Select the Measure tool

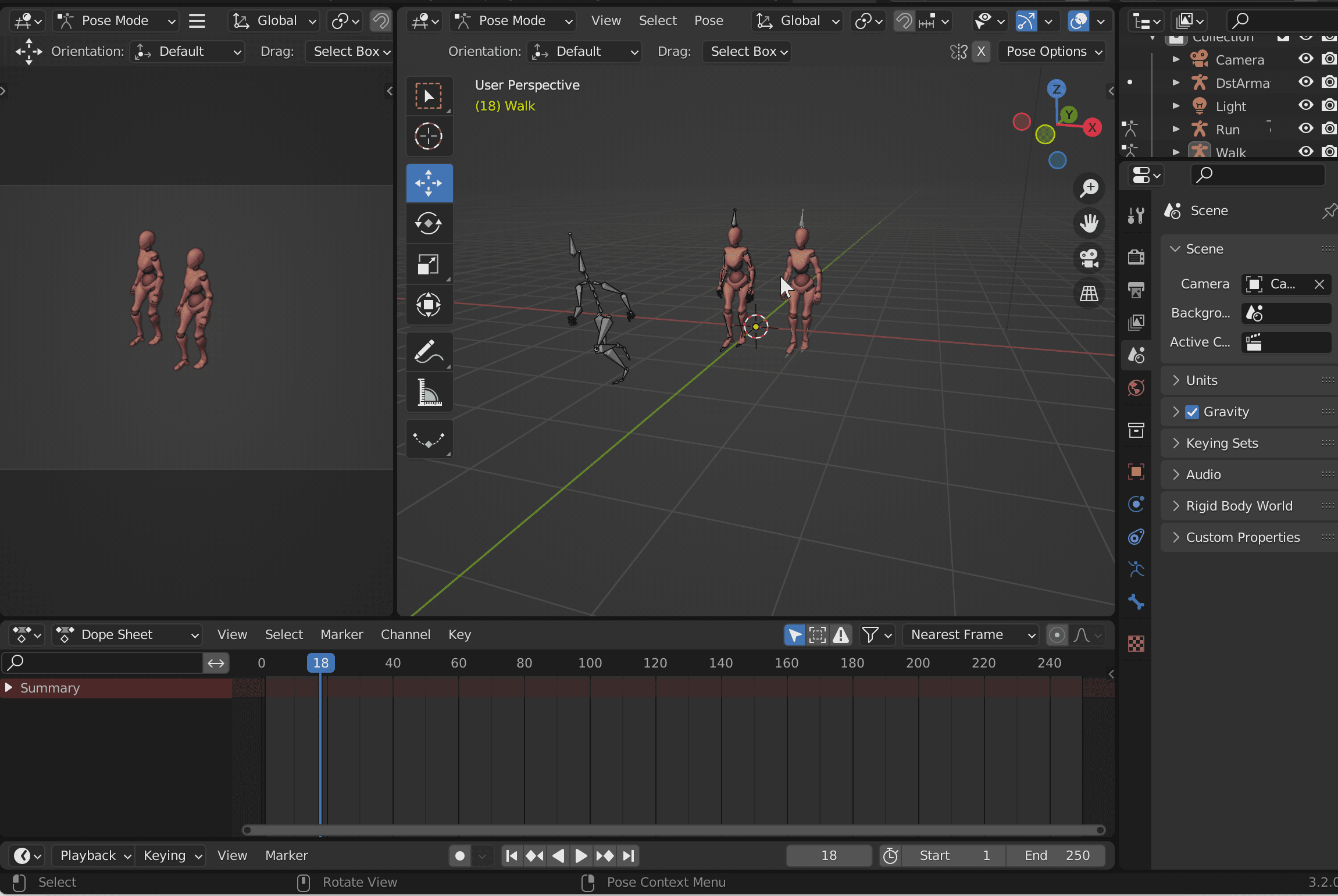point(429,392)
